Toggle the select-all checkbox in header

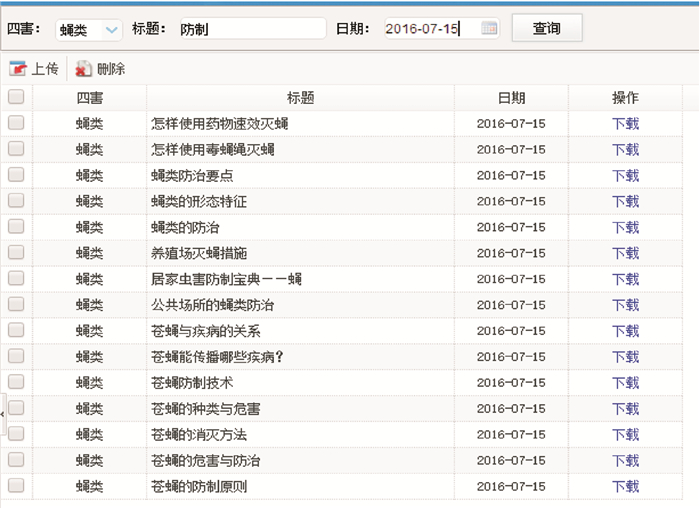[x=16, y=98]
